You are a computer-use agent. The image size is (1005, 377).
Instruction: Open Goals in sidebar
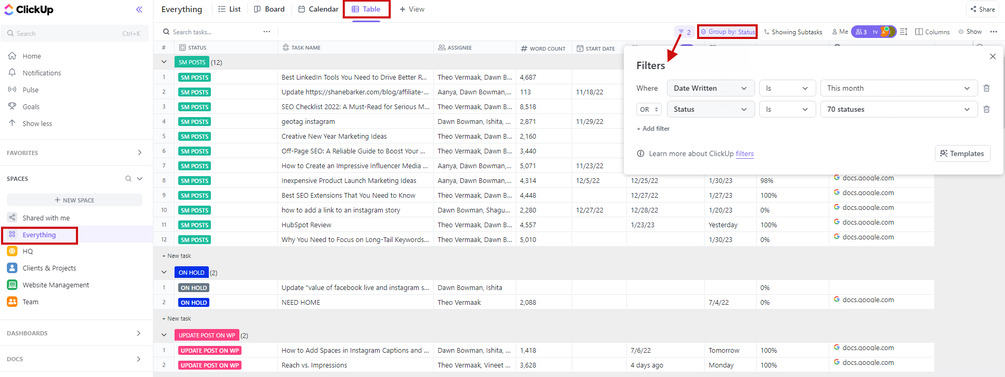(x=31, y=106)
